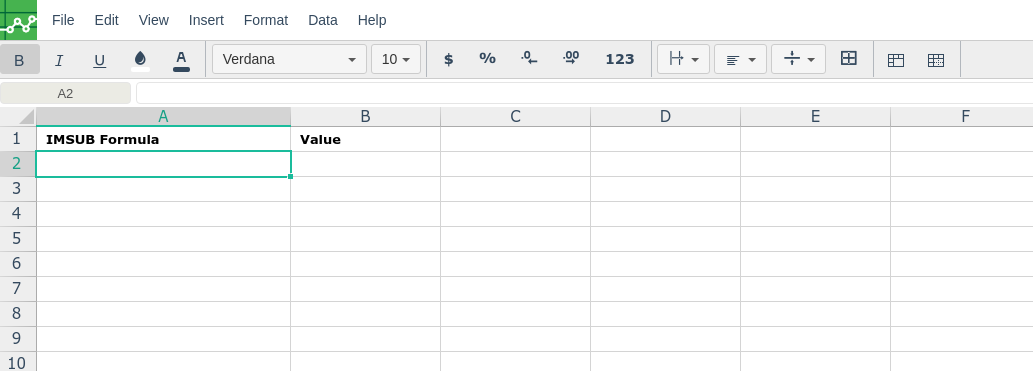This screenshot has height=371, width=1033.
Task: Increase decimal places icon
Action: click(x=571, y=59)
